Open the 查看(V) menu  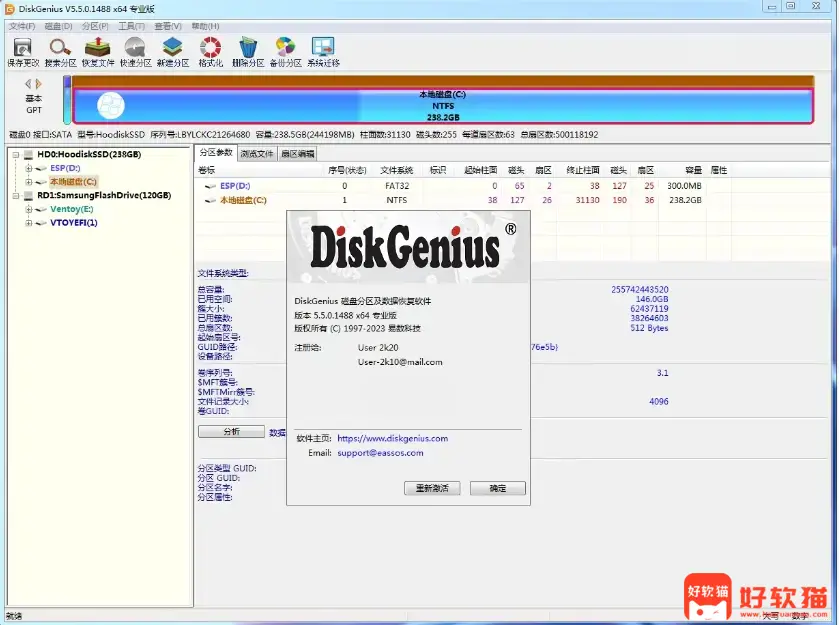tap(168, 26)
